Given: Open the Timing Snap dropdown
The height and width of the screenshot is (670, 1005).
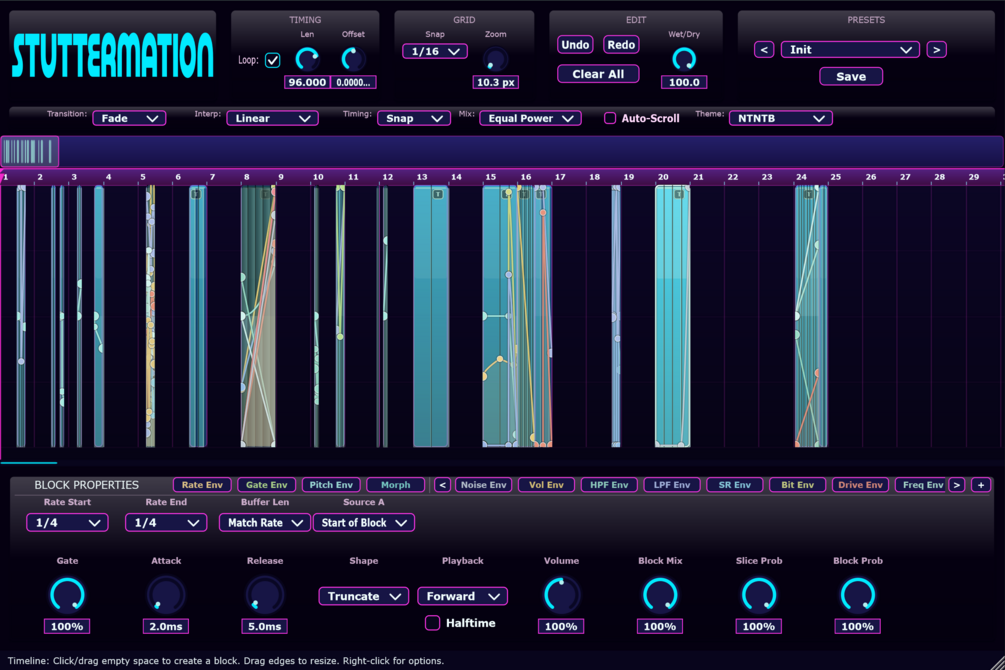Looking at the screenshot, I should (414, 118).
